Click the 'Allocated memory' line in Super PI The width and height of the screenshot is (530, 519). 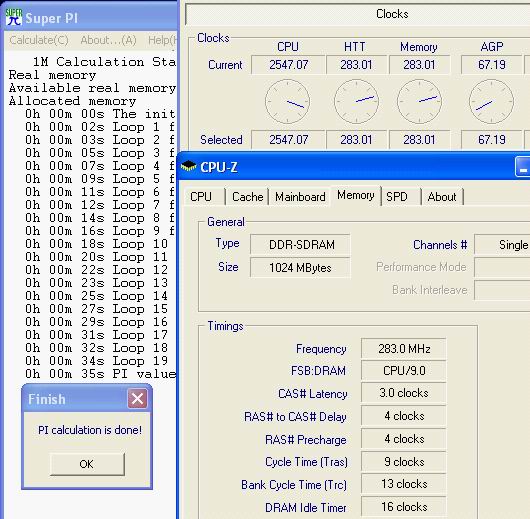72,101
